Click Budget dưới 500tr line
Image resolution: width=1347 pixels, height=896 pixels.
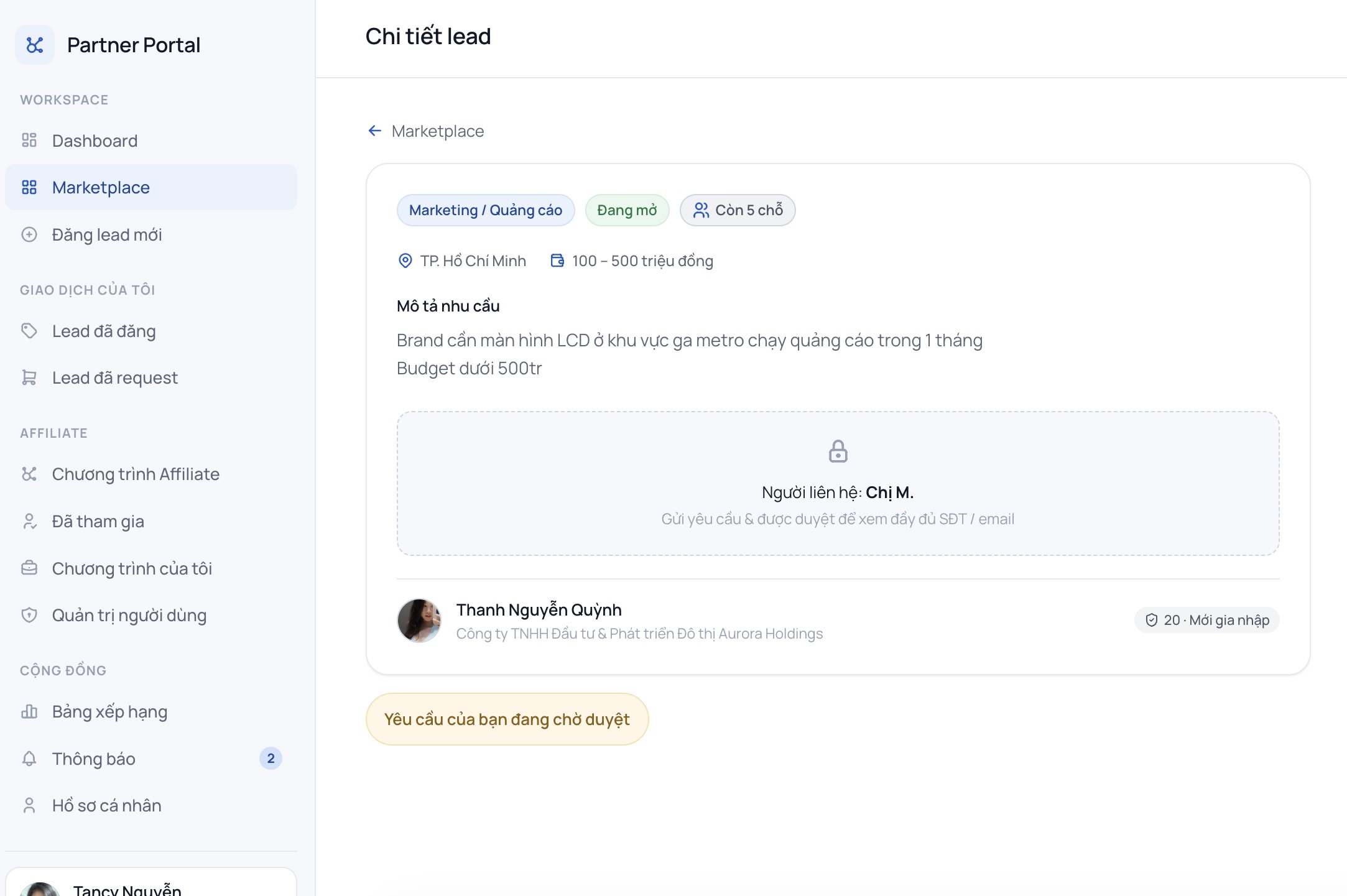[470, 368]
